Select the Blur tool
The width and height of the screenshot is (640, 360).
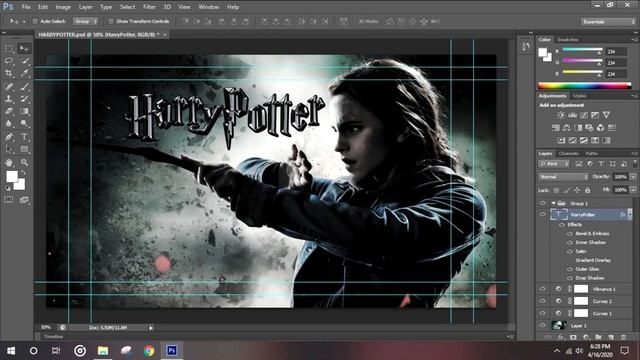(9, 123)
